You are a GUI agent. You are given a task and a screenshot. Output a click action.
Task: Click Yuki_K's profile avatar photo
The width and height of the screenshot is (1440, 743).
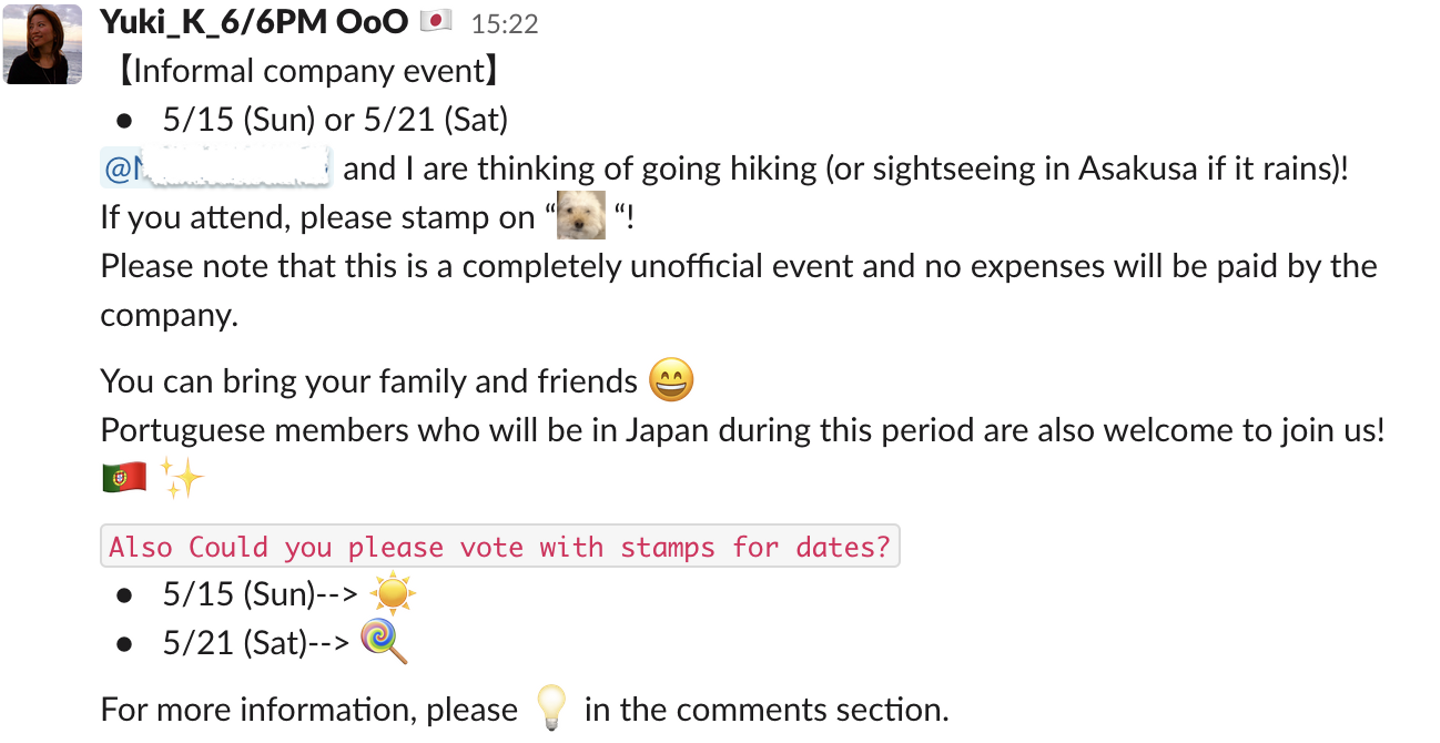(44, 44)
